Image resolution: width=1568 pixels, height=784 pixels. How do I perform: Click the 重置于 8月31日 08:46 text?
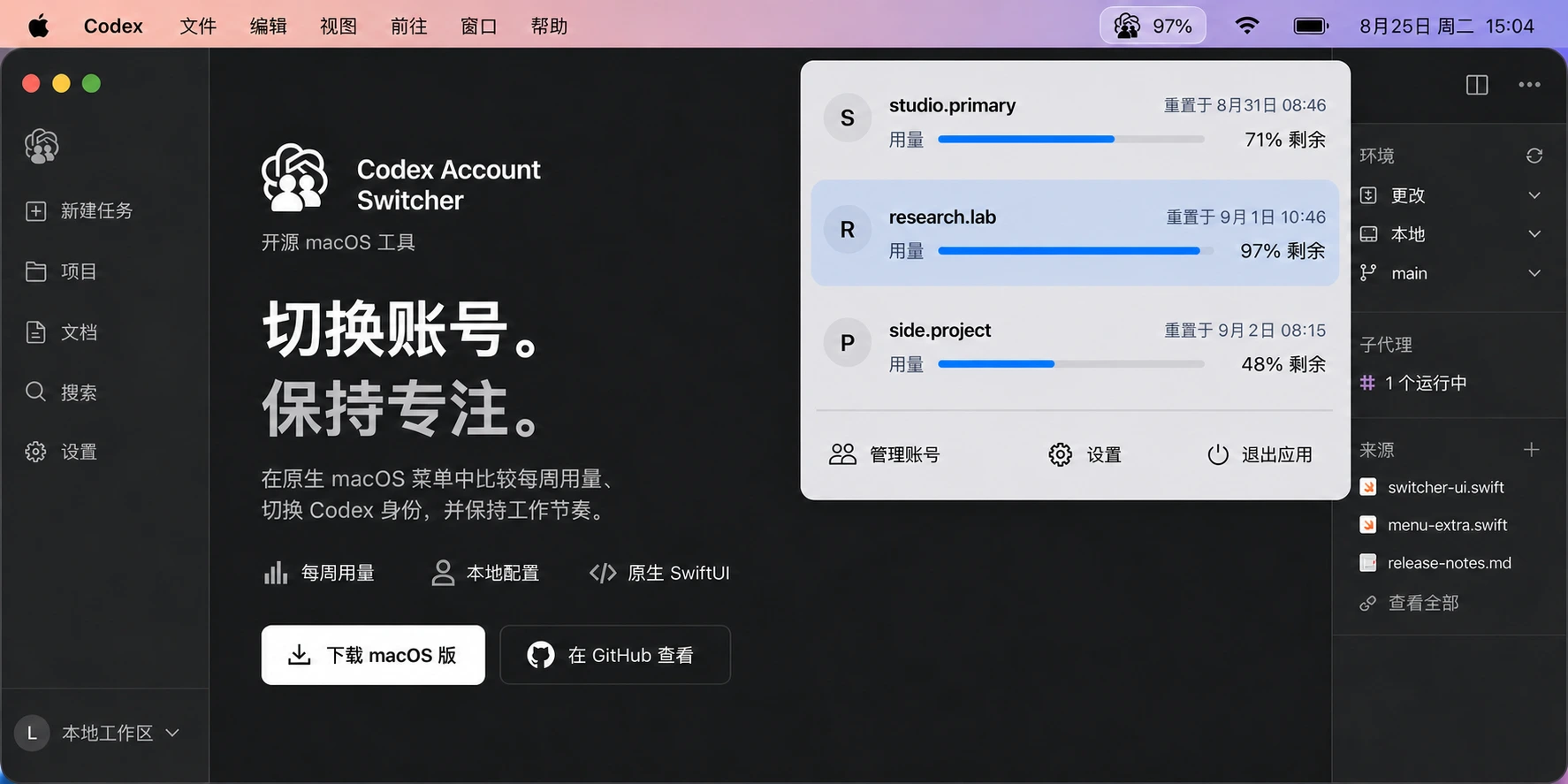pos(1245,105)
